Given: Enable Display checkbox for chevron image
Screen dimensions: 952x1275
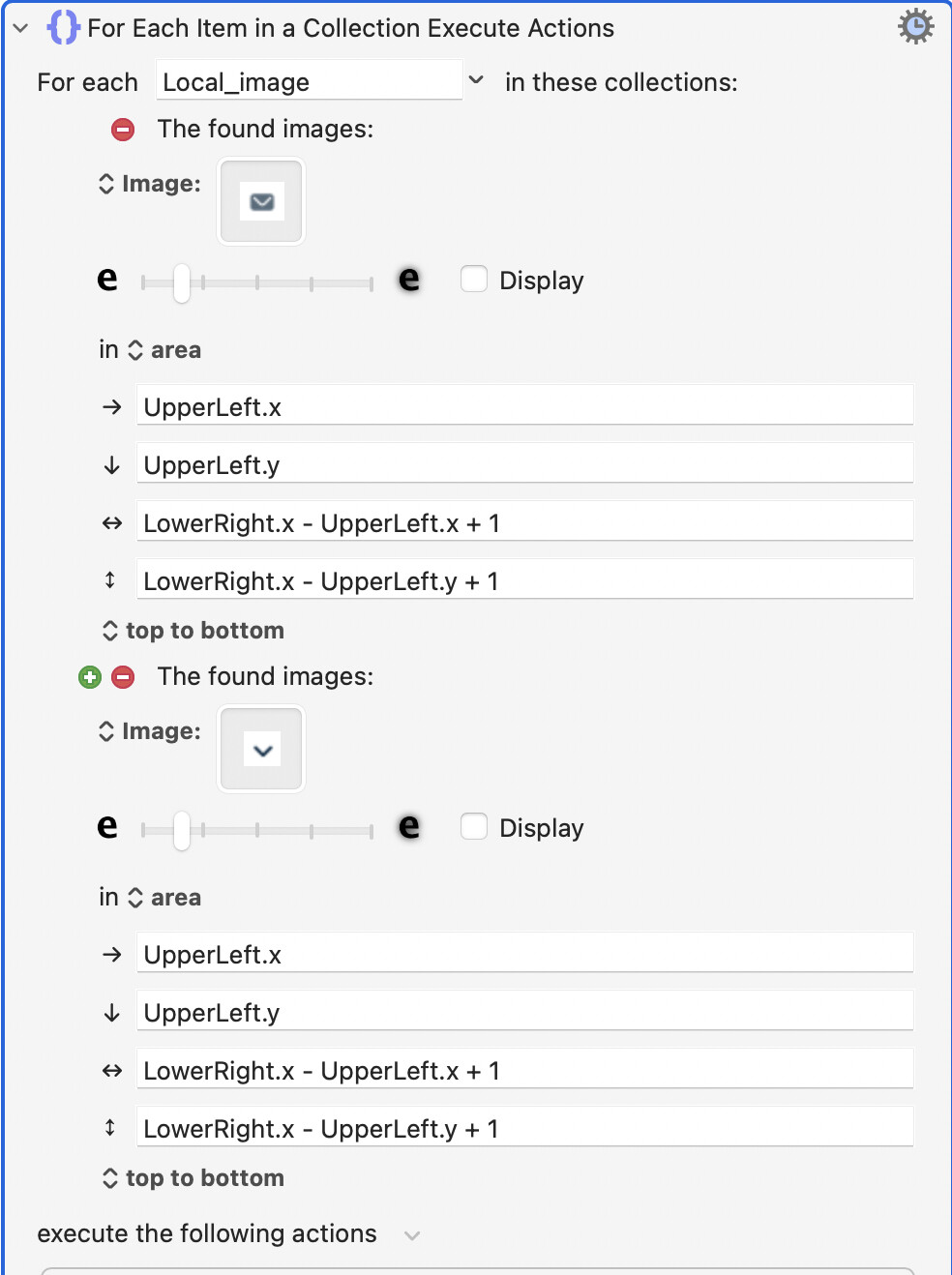Looking at the screenshot, I should 474,827.
